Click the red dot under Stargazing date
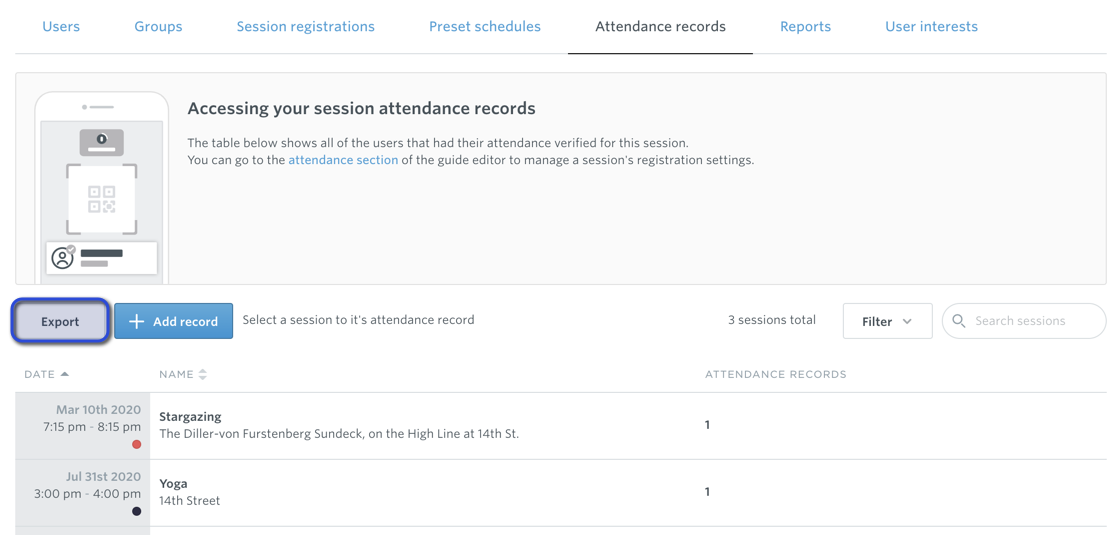 (x=136, y=445)
